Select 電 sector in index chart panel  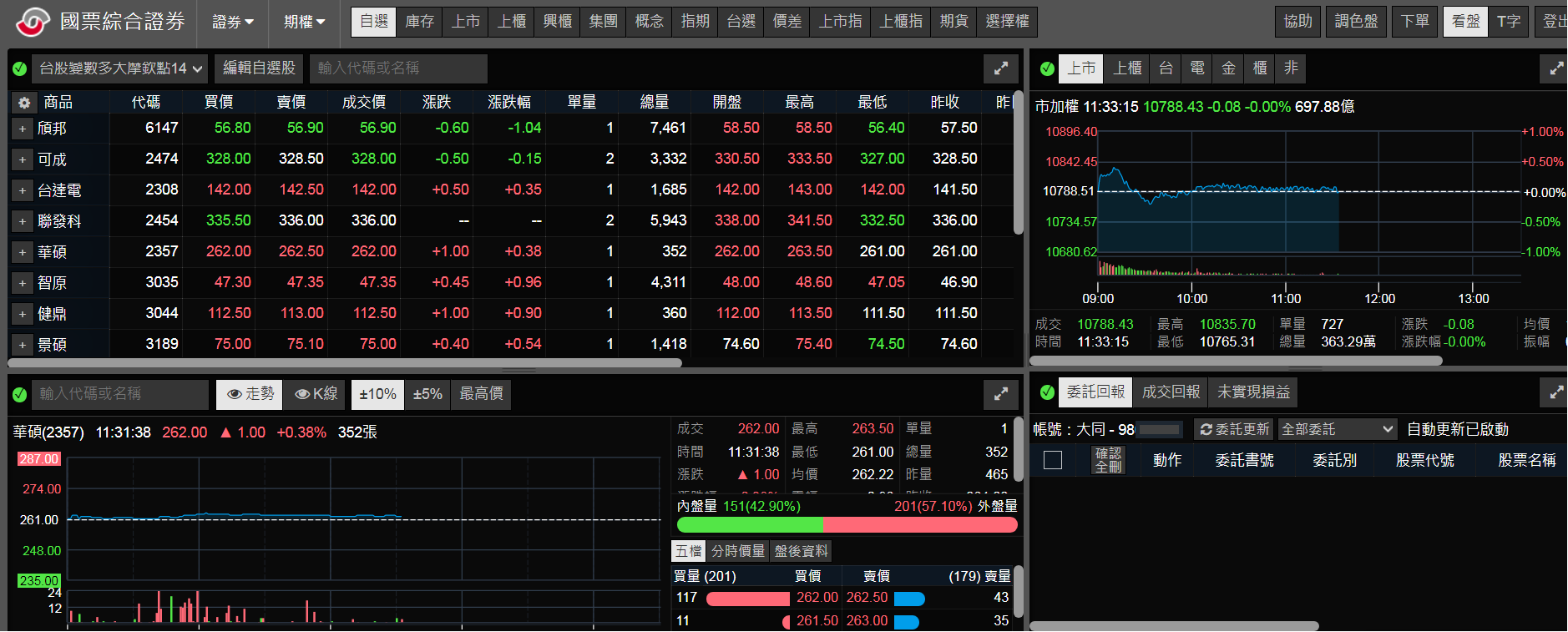(1196, 68)
